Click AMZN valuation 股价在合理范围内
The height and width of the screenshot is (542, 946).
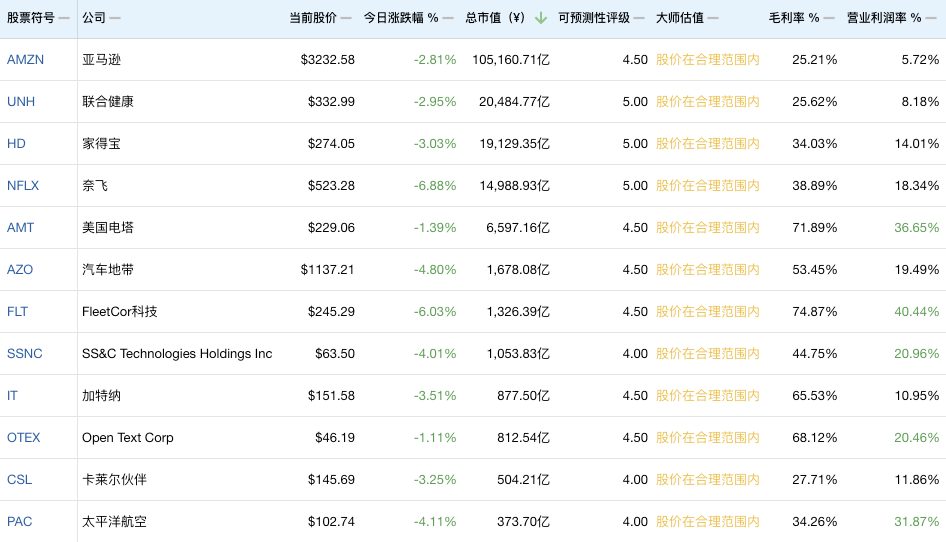pos(708,60)
